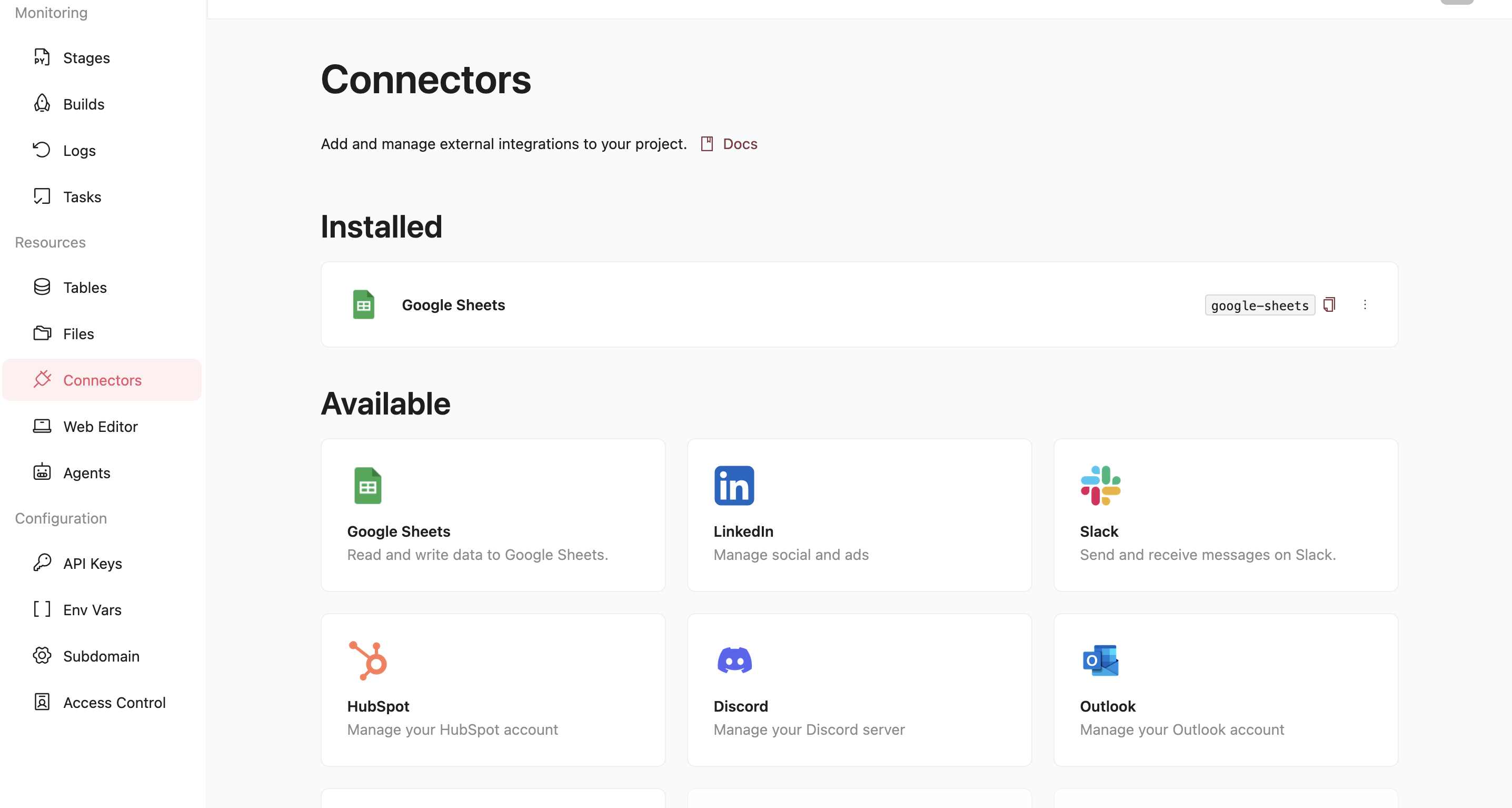Choose the Outlook connector card
1512x808 pixels.
1226,690
